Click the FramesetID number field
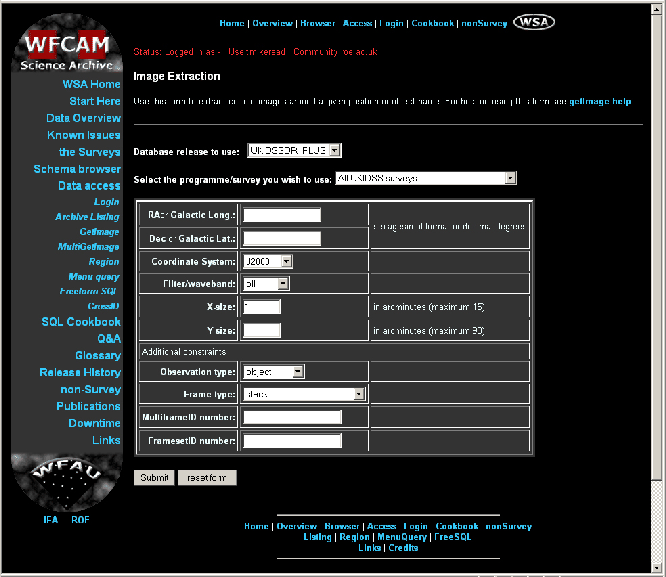This screenshot has width=666, height=577. point(292,441)
